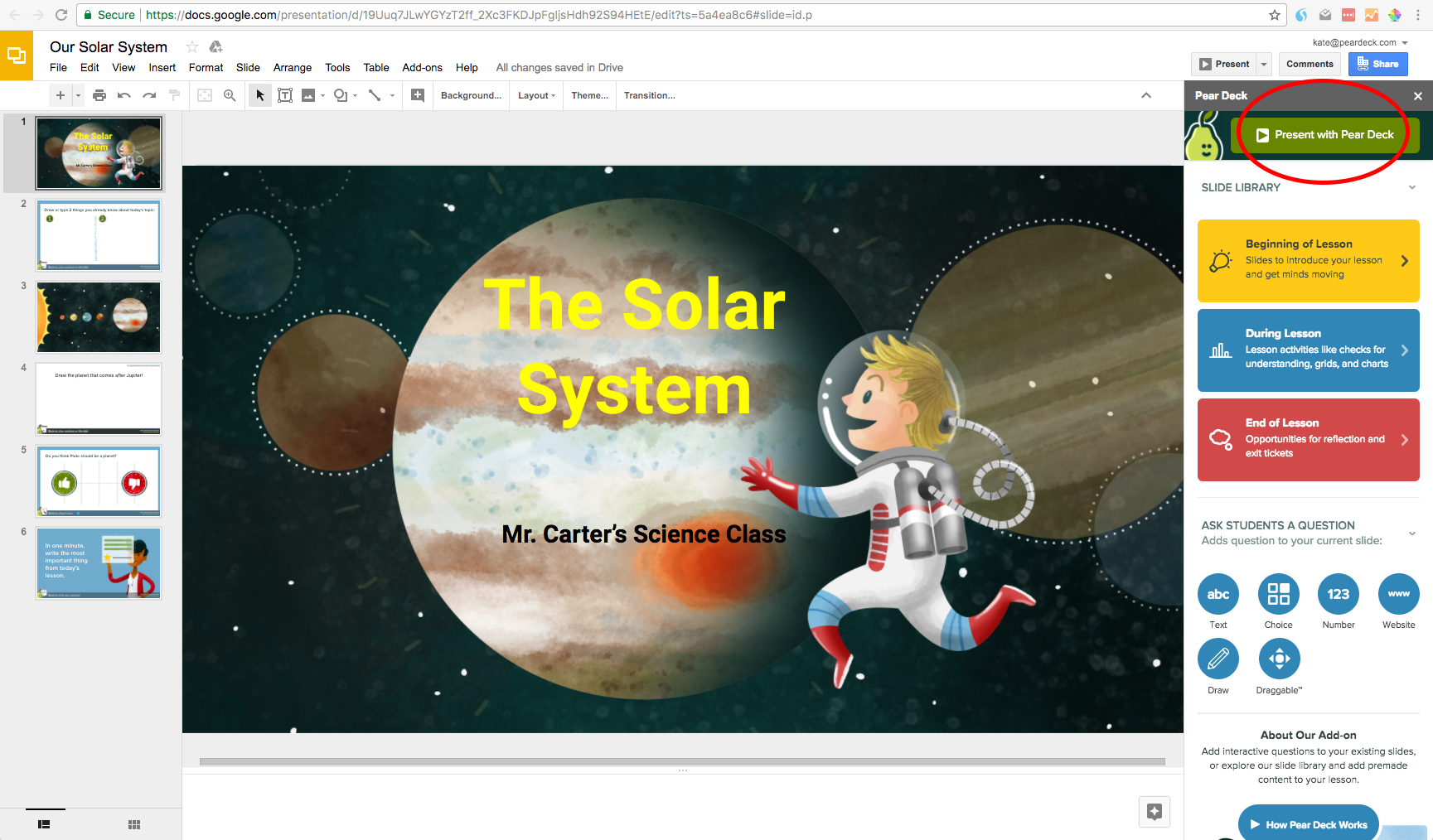Image resolution: width=1433 pixels, height=840 pixels.
Task: Select the line tool icon
Action: 375,95
